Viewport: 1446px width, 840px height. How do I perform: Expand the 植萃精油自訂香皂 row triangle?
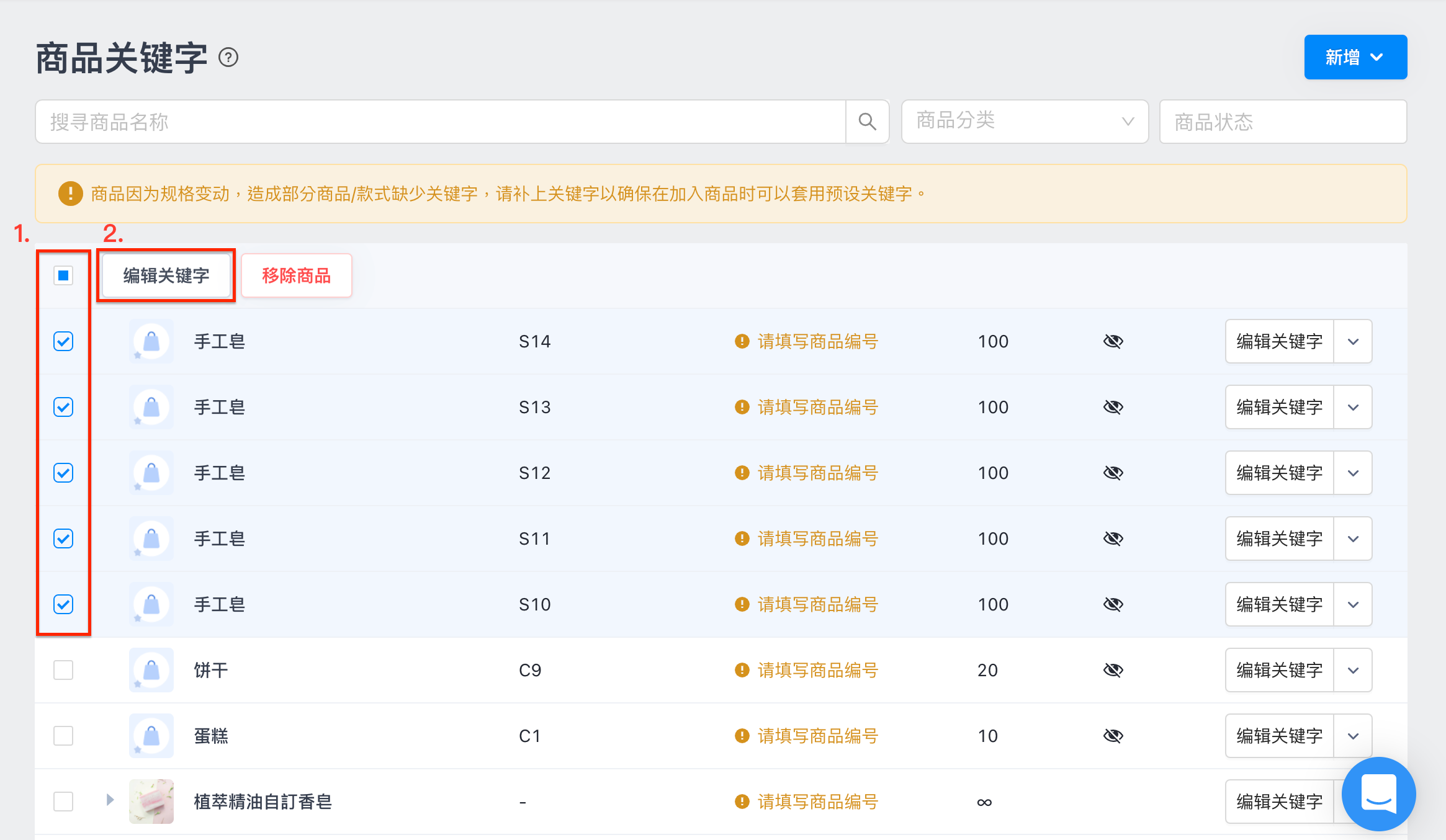click(110, 800)
